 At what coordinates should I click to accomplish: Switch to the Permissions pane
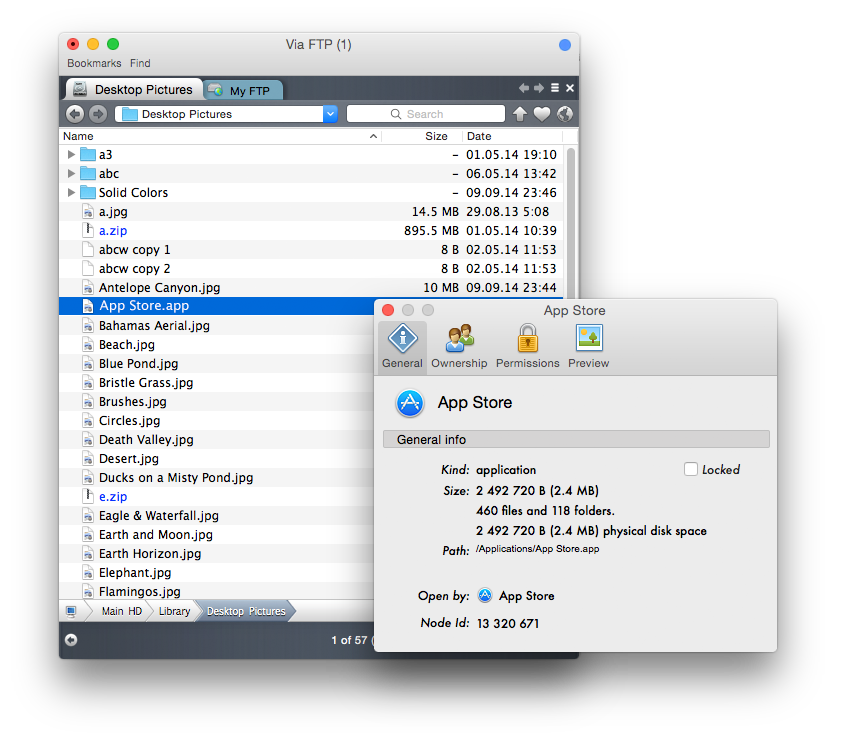(527, 345)
